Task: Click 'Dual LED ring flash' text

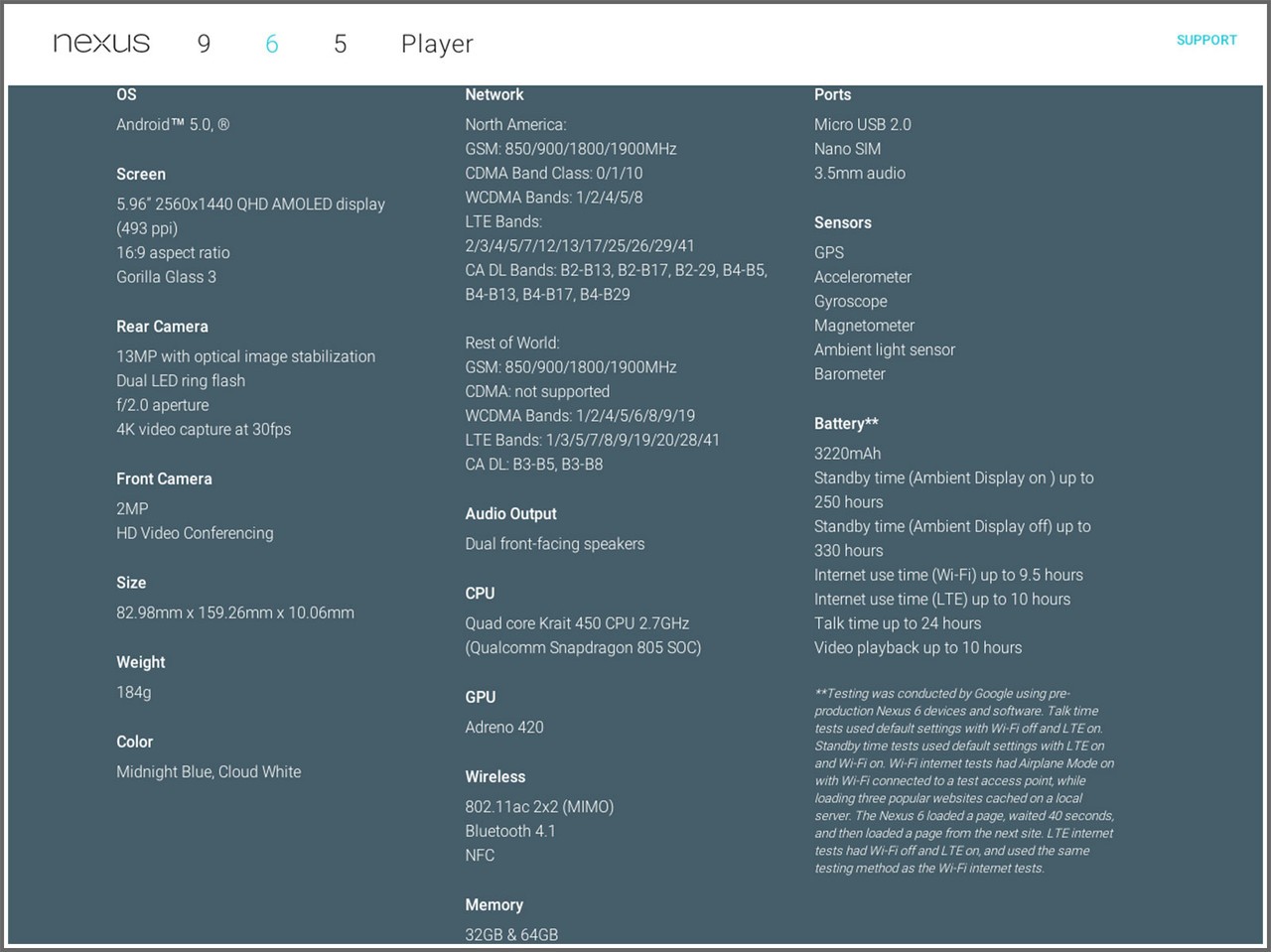Action: pos(181,380)
